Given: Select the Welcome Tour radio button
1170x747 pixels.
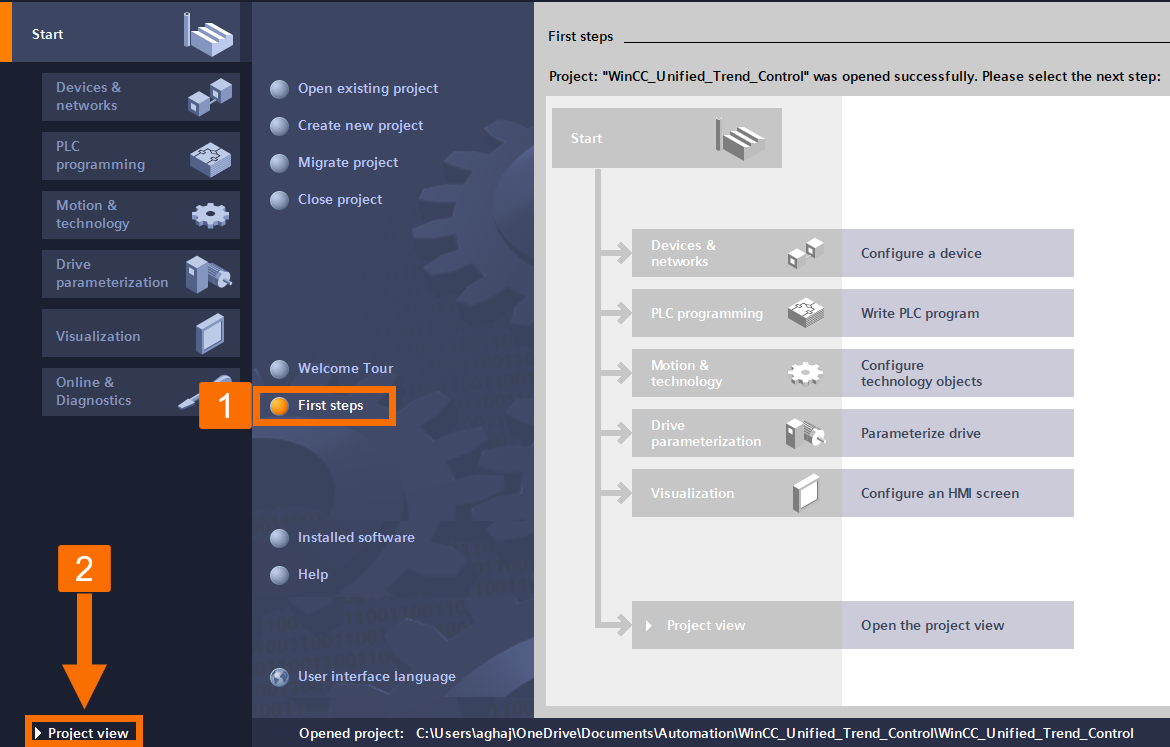Looking at the screenshot, I should tap(279, 368).
